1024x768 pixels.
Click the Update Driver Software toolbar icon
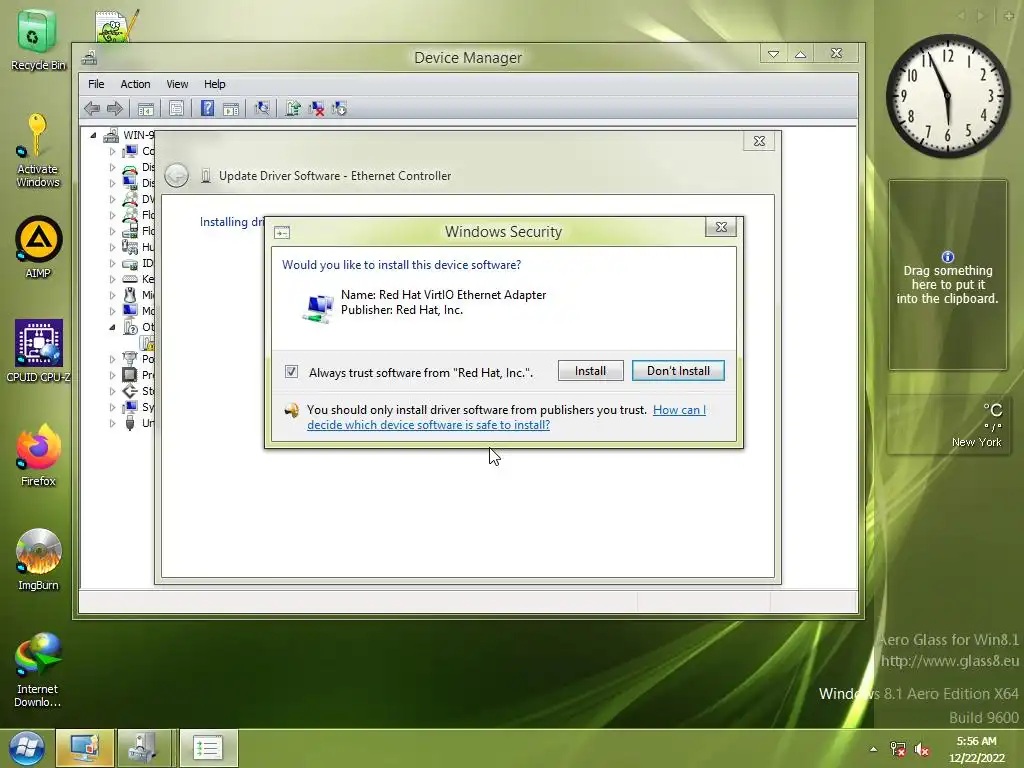point(293,108)
